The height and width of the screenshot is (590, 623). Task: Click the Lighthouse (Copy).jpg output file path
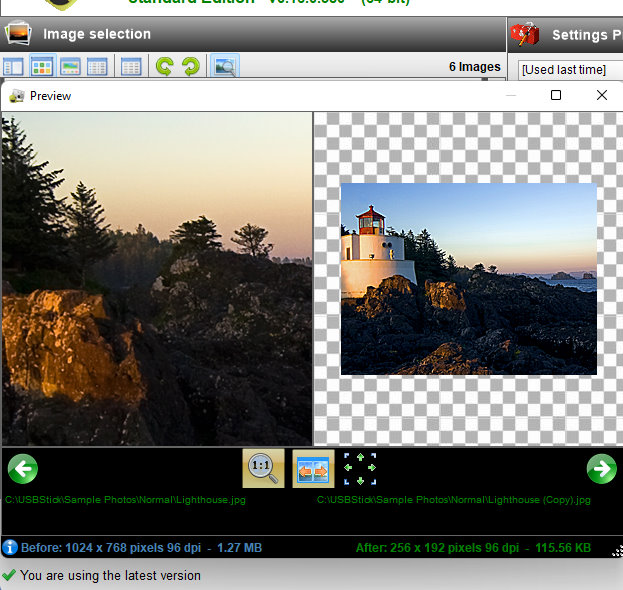[x=453, y=499]
